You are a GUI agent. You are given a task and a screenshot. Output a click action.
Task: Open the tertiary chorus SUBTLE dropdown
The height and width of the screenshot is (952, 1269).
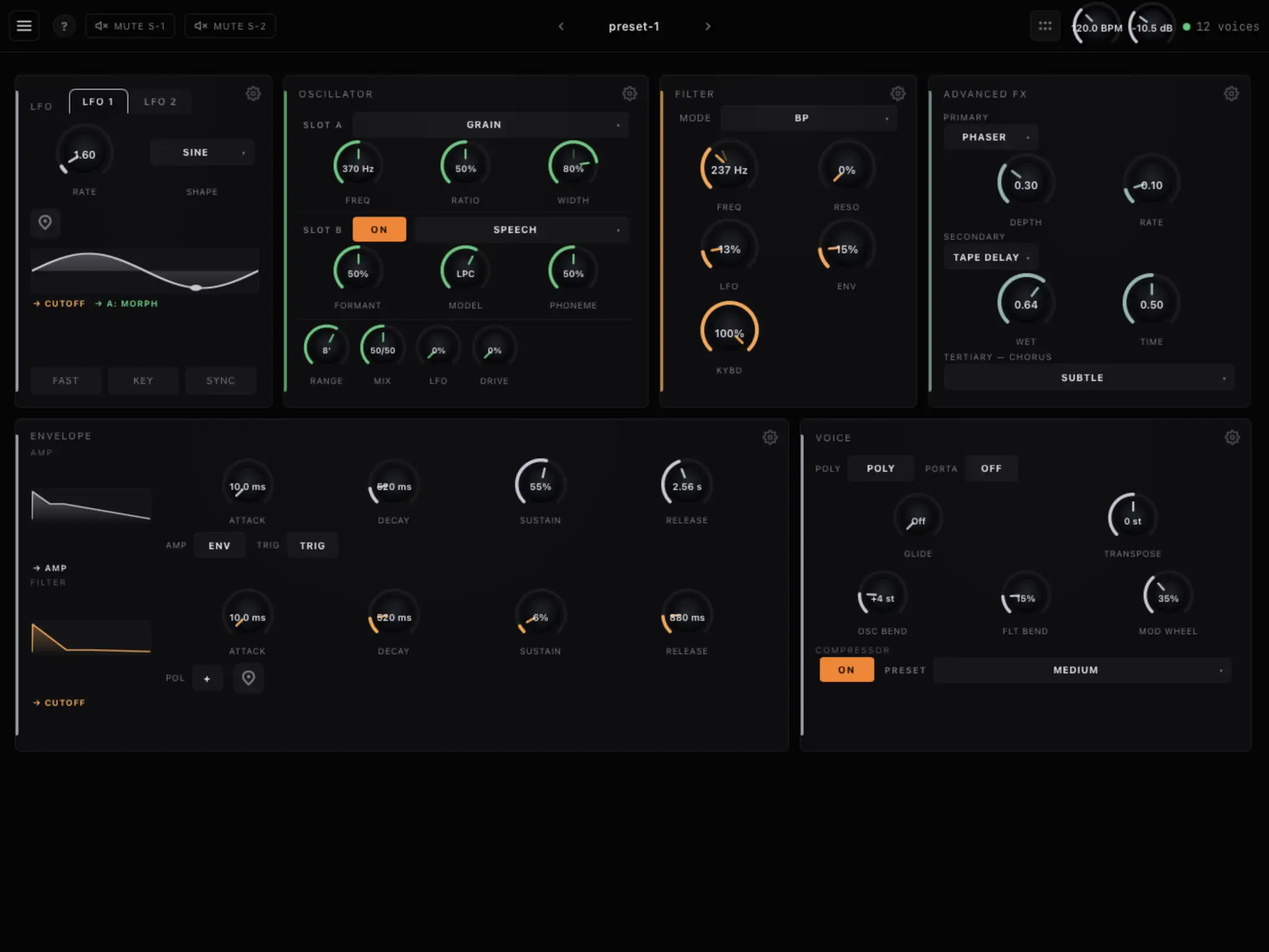point(1089,378)
